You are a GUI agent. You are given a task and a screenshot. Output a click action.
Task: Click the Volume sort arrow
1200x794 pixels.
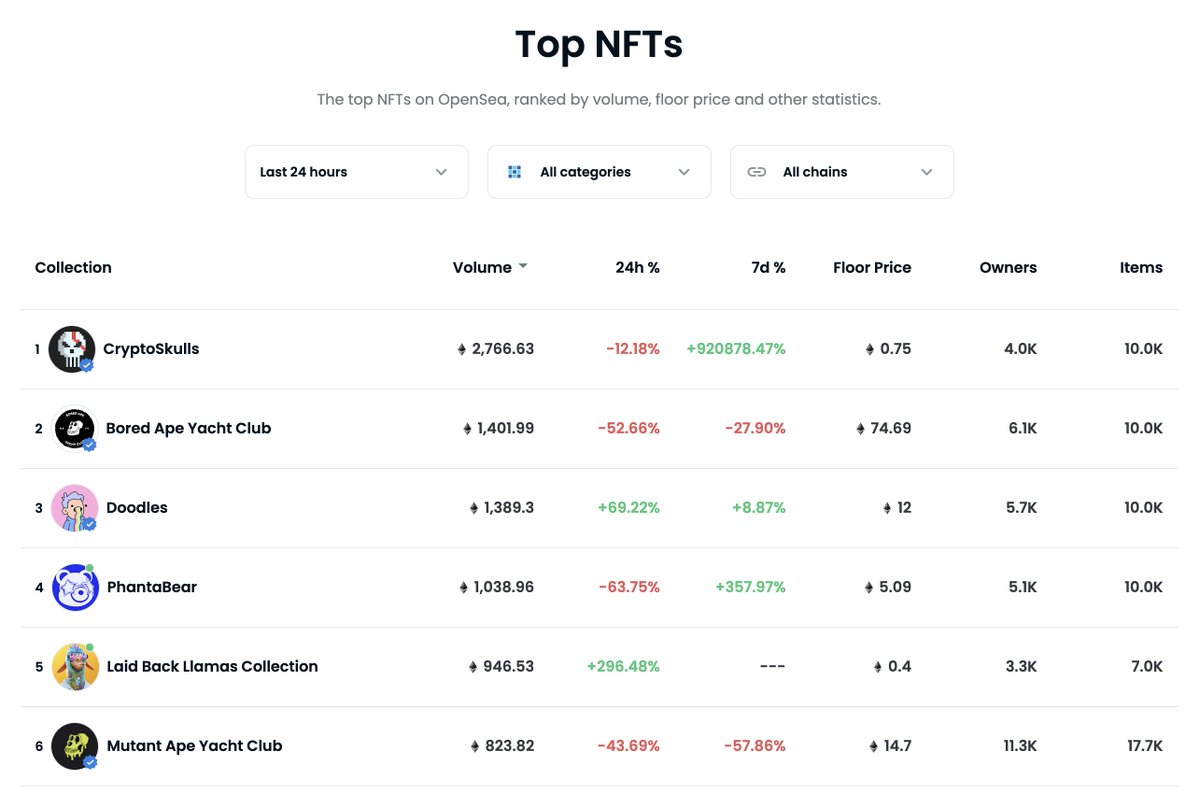coord(523,267)
